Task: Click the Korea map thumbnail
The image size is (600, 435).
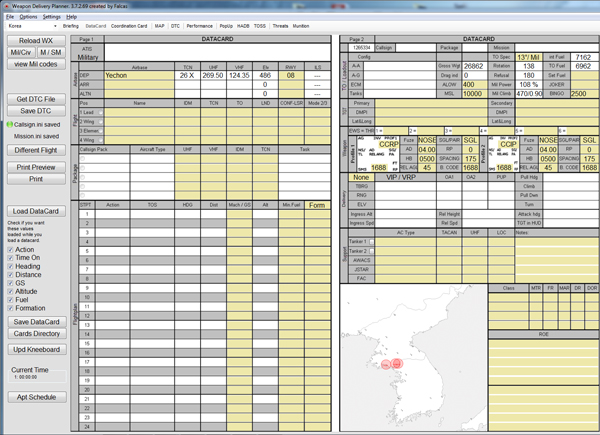Action: [414, 358]
